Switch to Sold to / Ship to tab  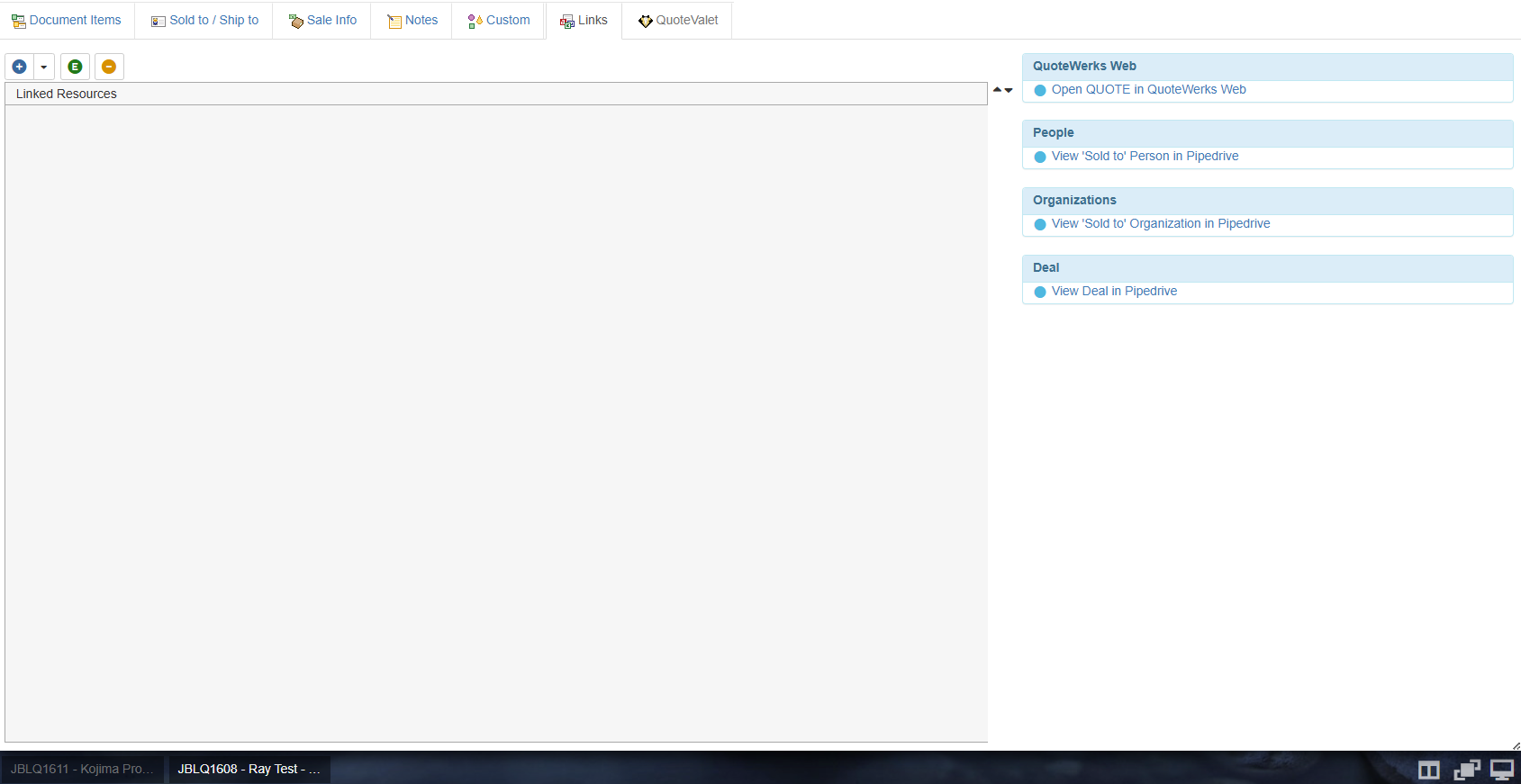pos(204,20)
